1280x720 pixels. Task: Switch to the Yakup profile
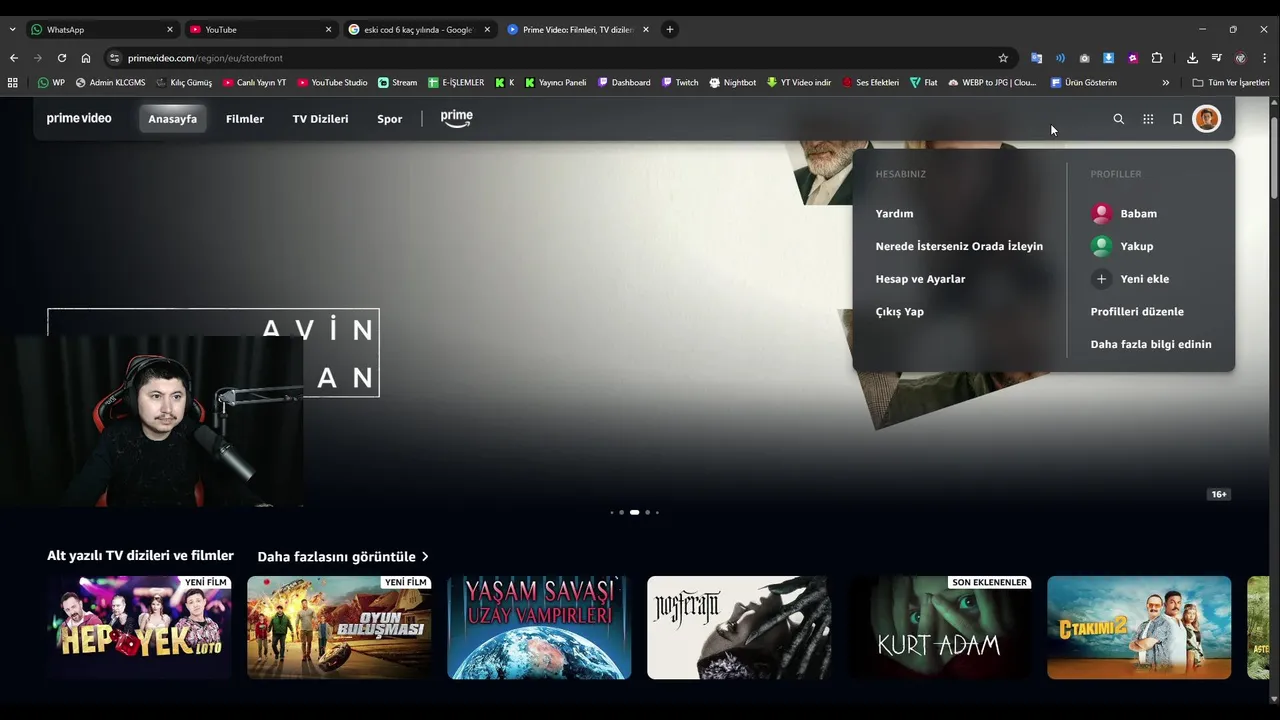click(1122, 246)
